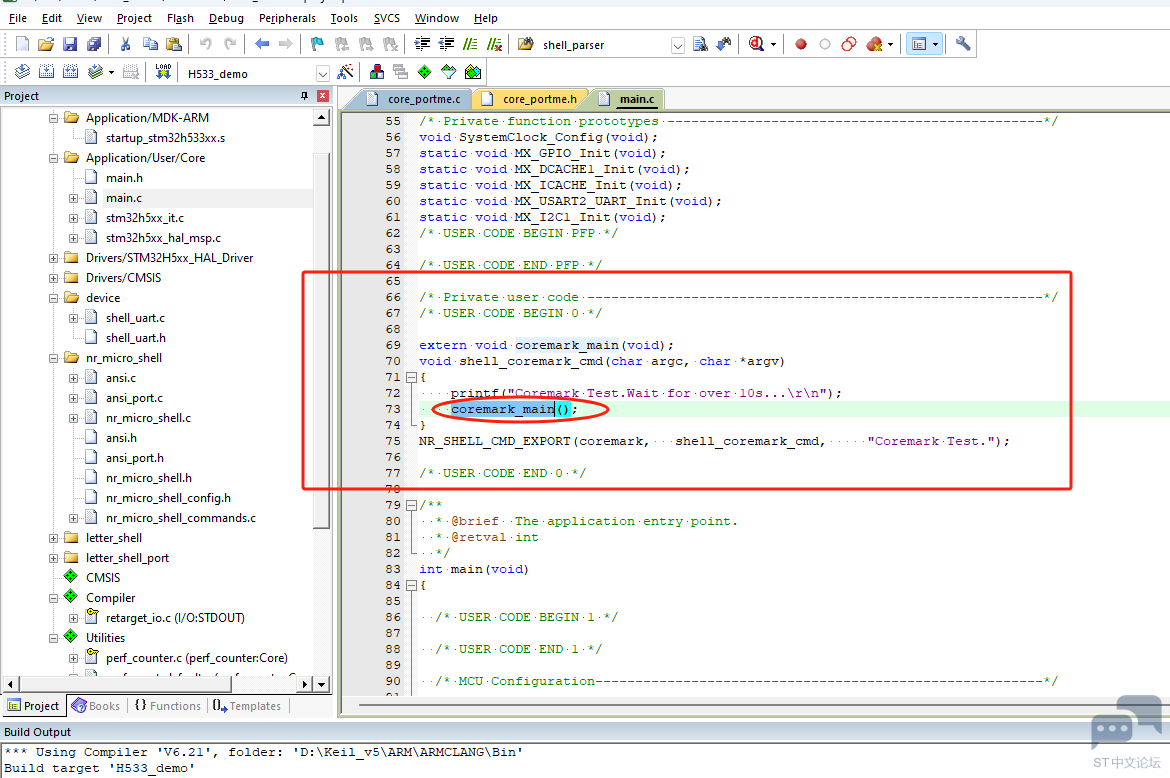Open the Peripherals menu
The image size is (1170, 778).
click(287, 18)
